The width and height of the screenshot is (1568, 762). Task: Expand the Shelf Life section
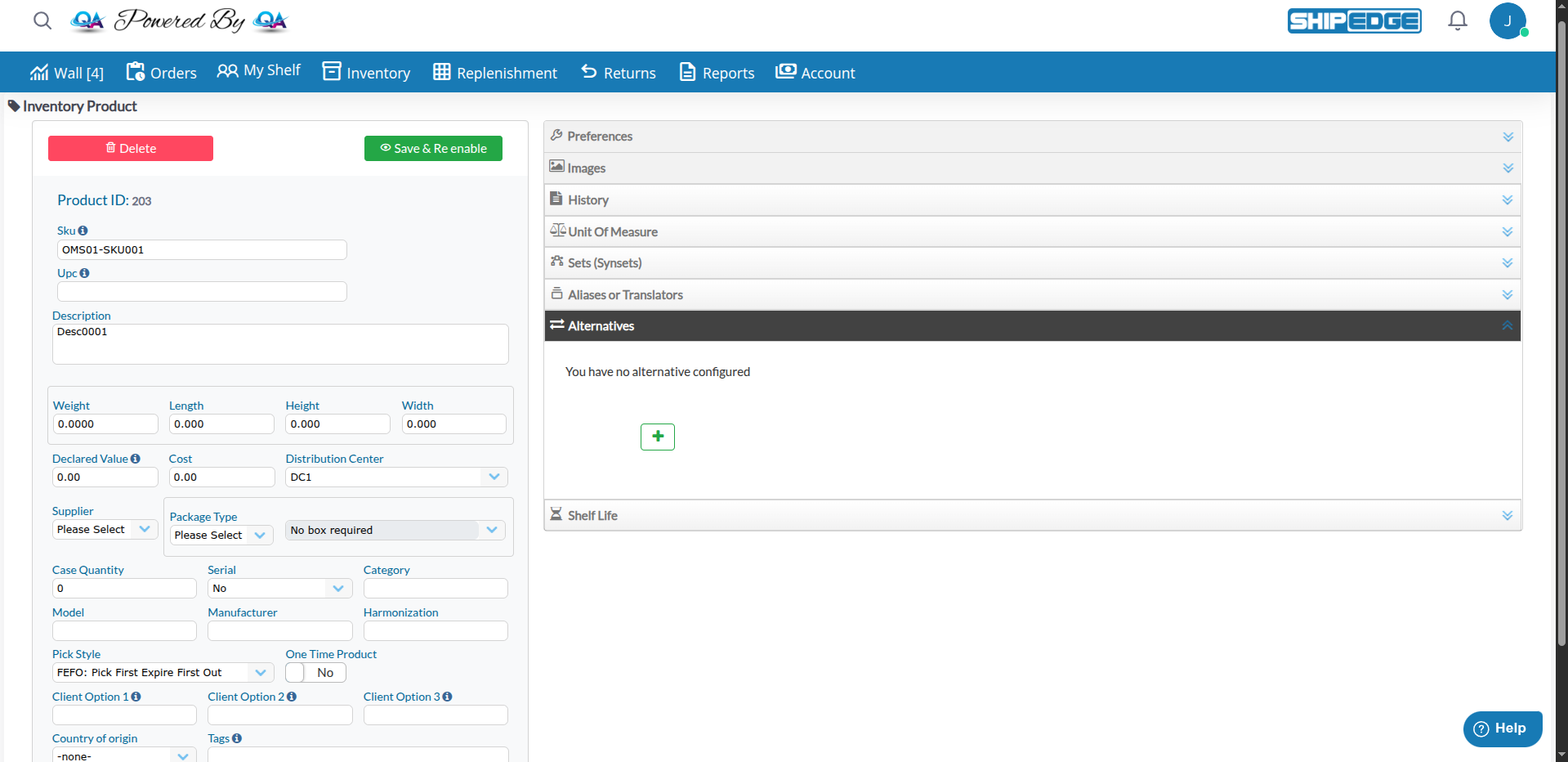click(x=1032, y=516)
